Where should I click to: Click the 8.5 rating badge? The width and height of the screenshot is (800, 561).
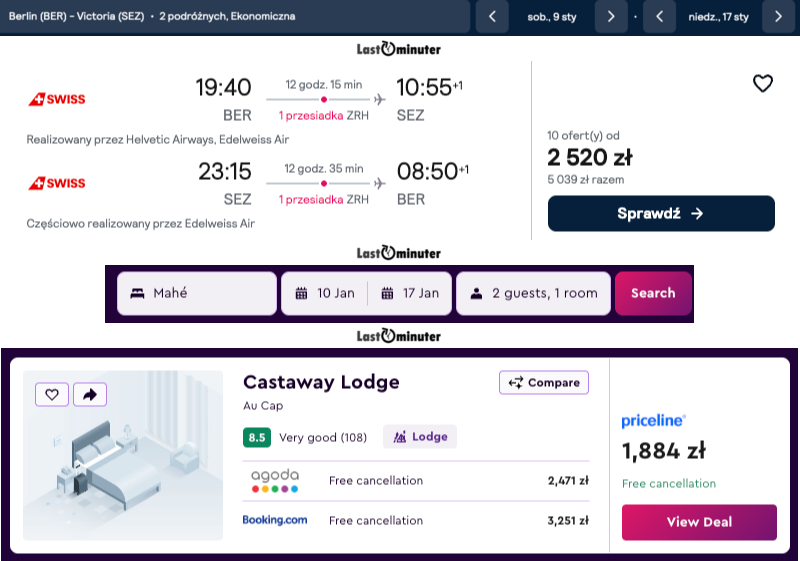(x=257, y=438)
